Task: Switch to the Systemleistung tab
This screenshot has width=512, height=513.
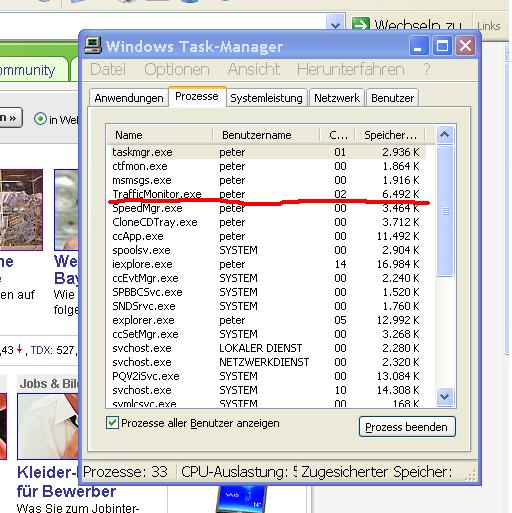Action: pos(266,98)
